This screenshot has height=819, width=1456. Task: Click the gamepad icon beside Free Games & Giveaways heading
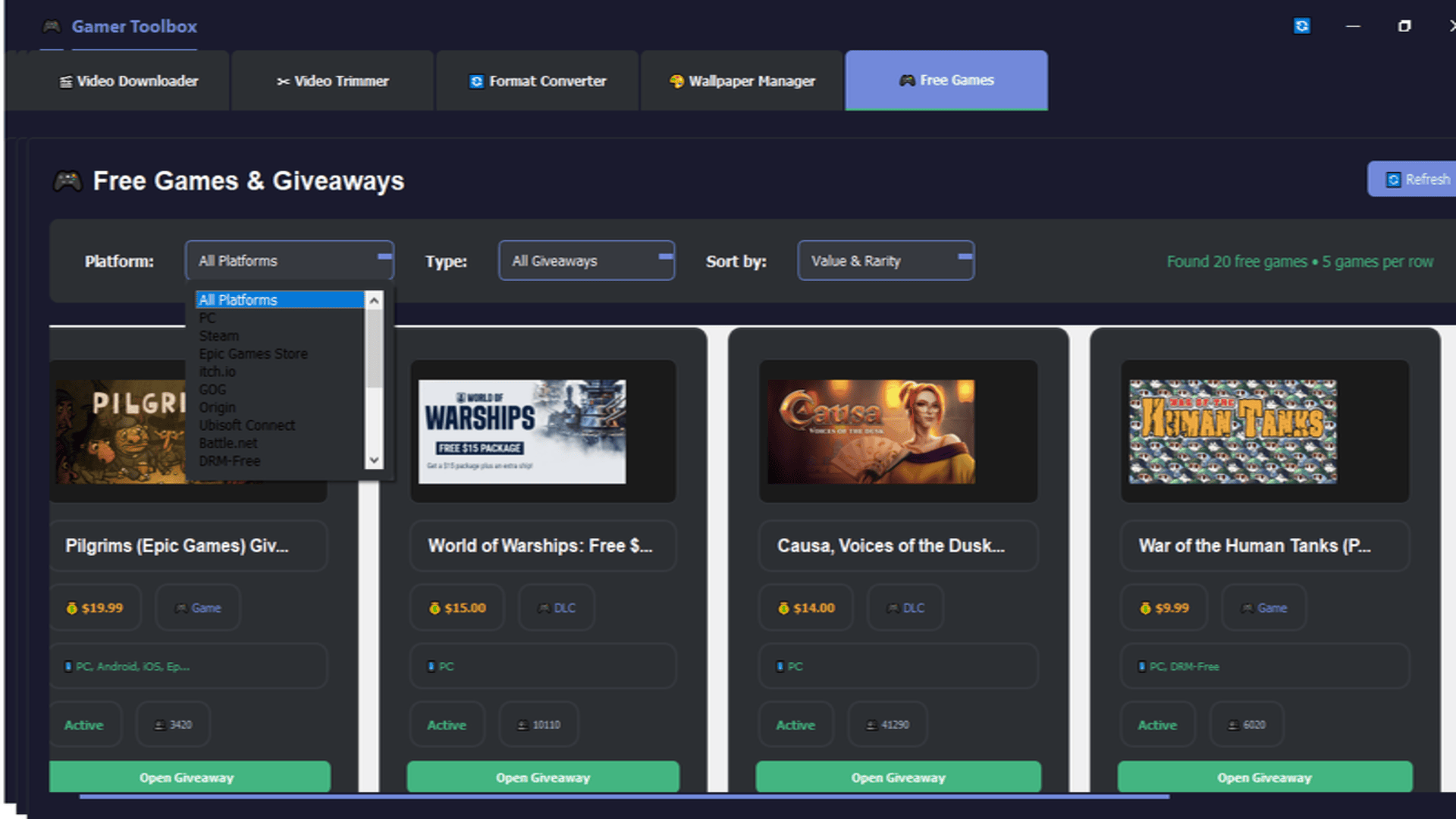(x=68, y=180)
